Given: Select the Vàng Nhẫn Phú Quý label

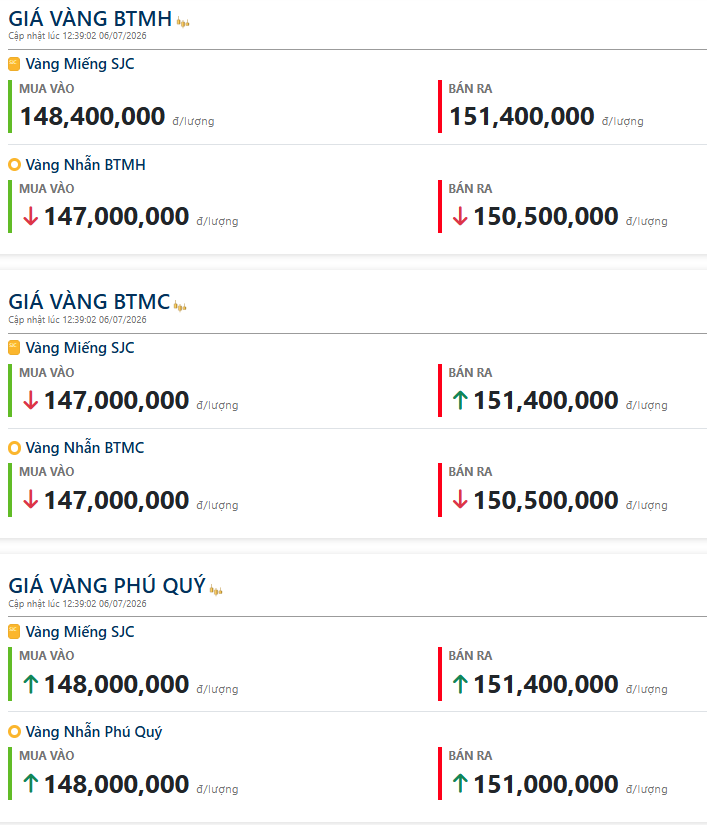Looking at the screenshot, I should 94,732.
